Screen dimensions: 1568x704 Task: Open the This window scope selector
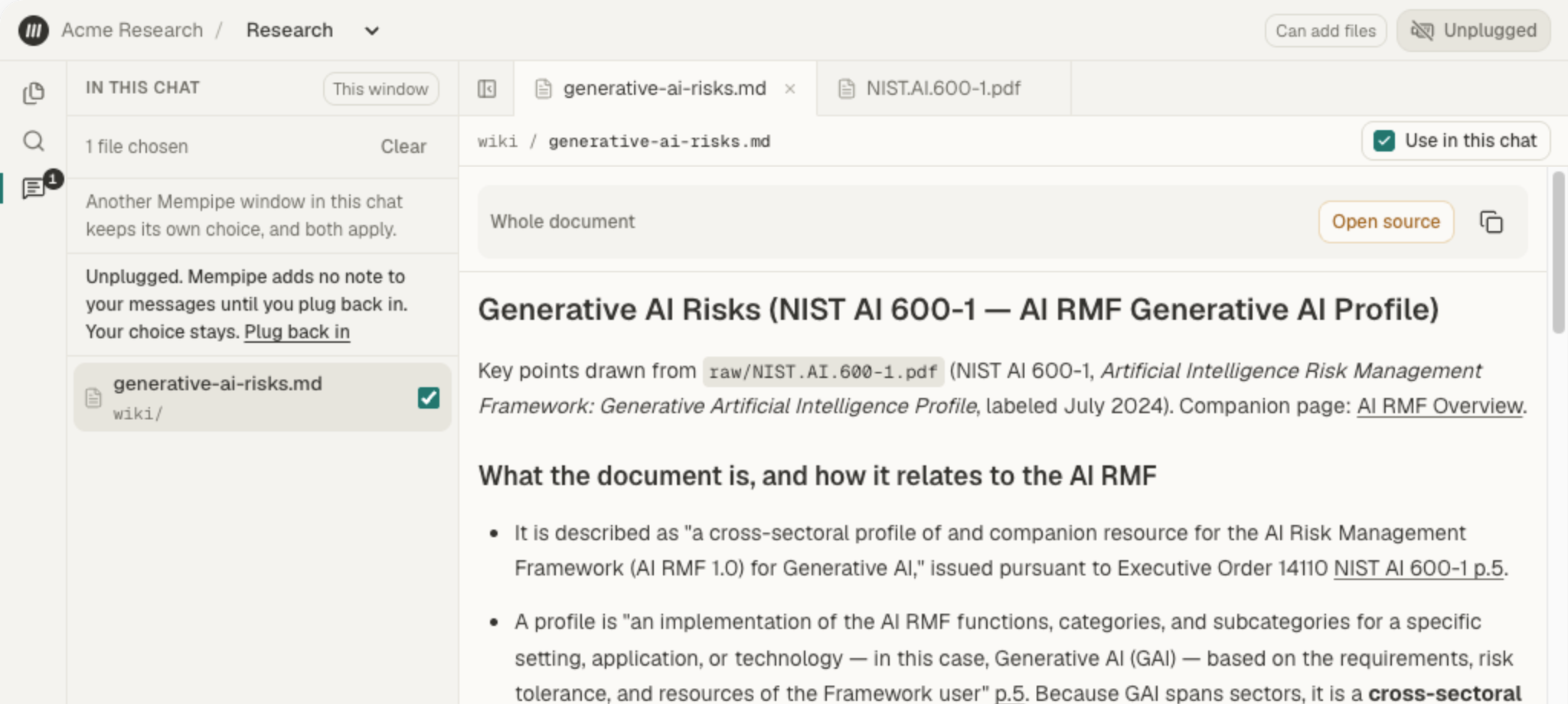click(381, 89)
